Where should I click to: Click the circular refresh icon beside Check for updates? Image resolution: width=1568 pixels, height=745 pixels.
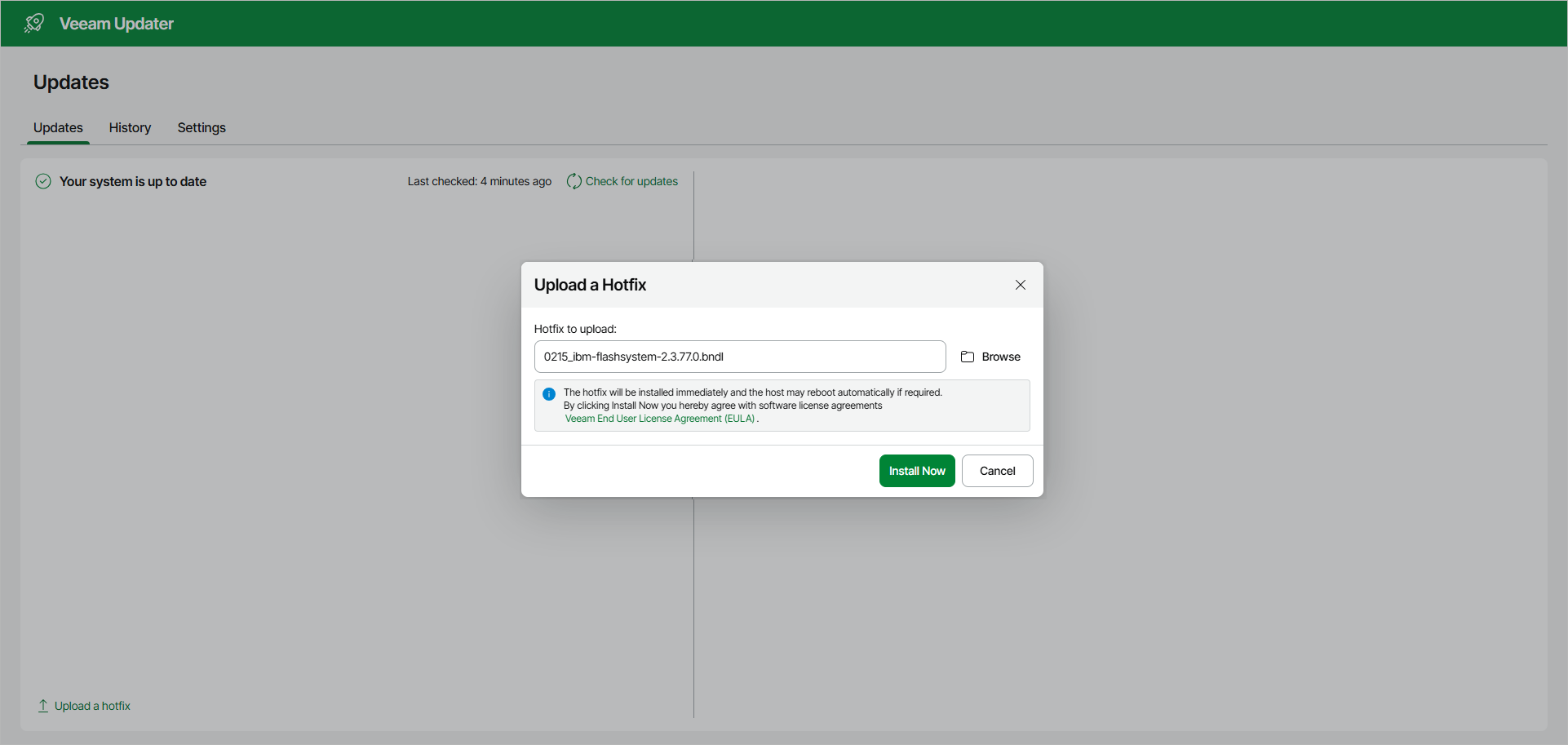pyautogui.click(x=574, y=181)
